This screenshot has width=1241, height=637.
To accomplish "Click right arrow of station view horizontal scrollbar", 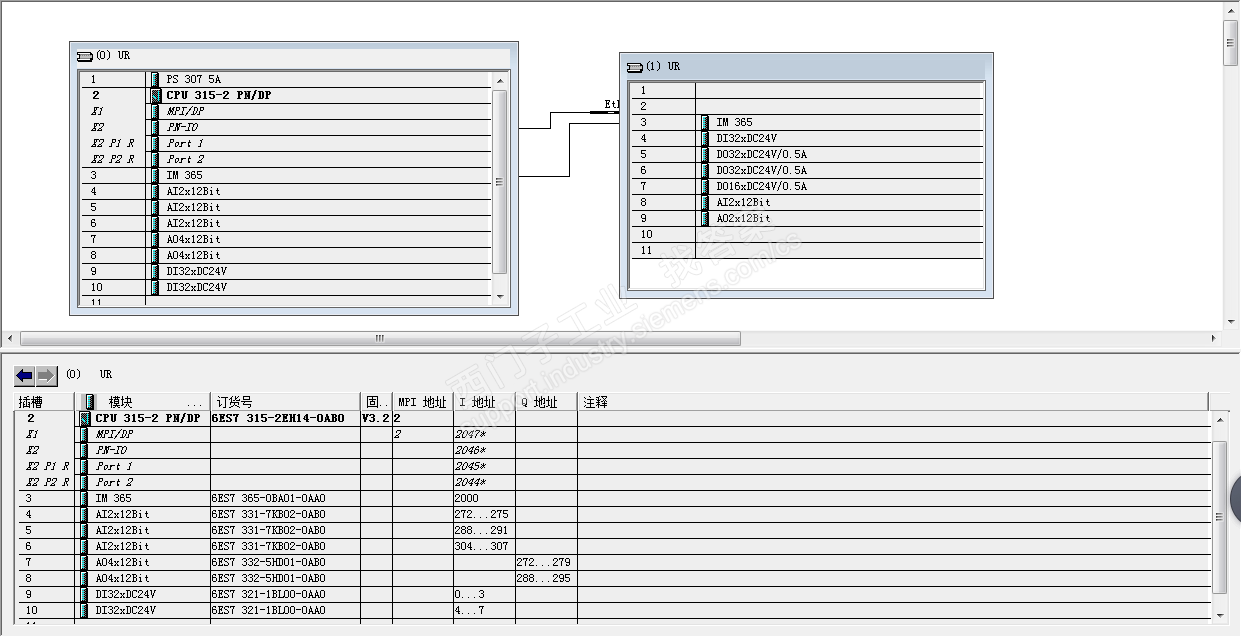I will pyautogui.click(x=1214, y=339).
